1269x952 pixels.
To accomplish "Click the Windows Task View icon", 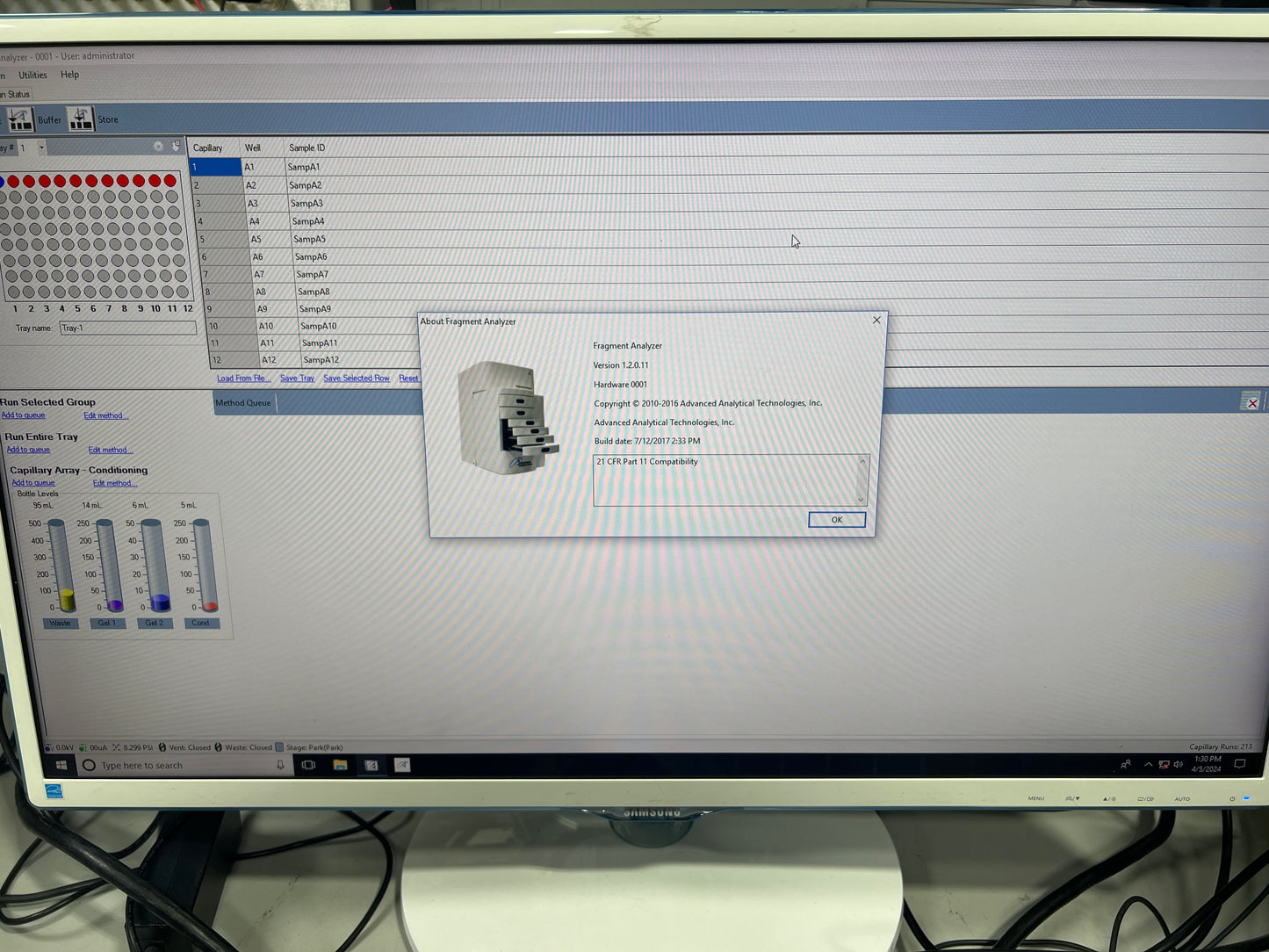I will coord(308,765).
